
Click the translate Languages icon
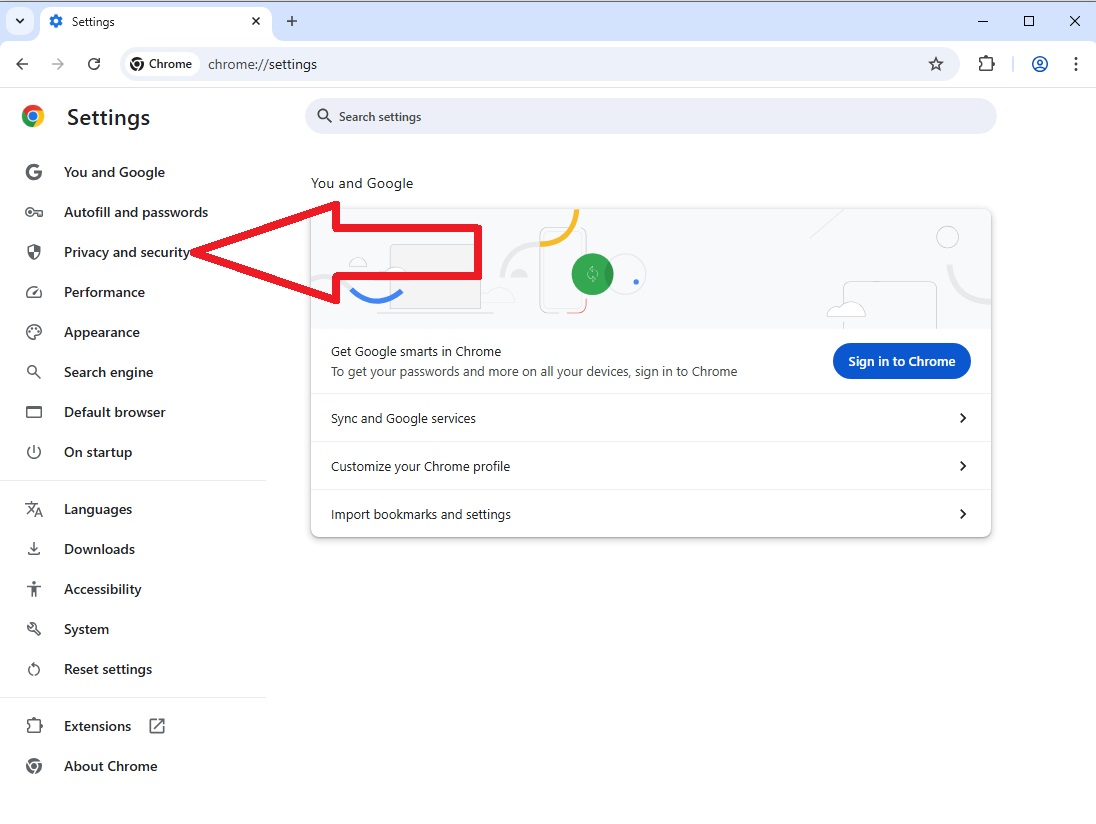(x=34, y=509)
